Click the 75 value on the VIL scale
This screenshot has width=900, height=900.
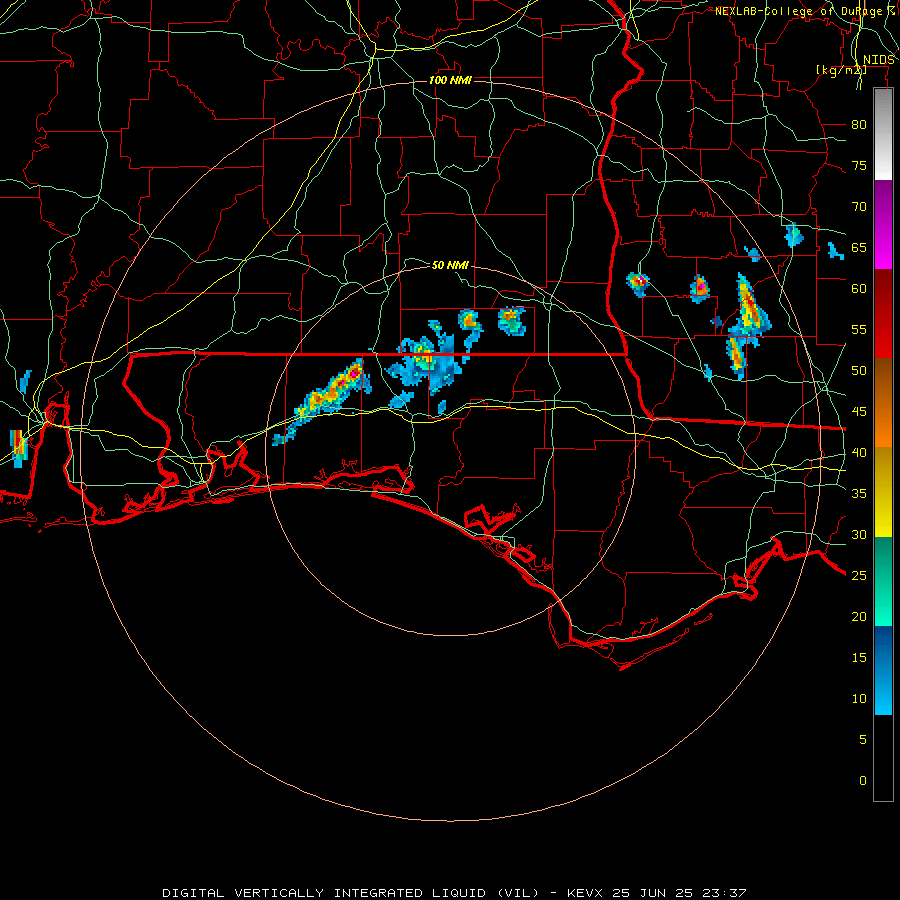859,166
